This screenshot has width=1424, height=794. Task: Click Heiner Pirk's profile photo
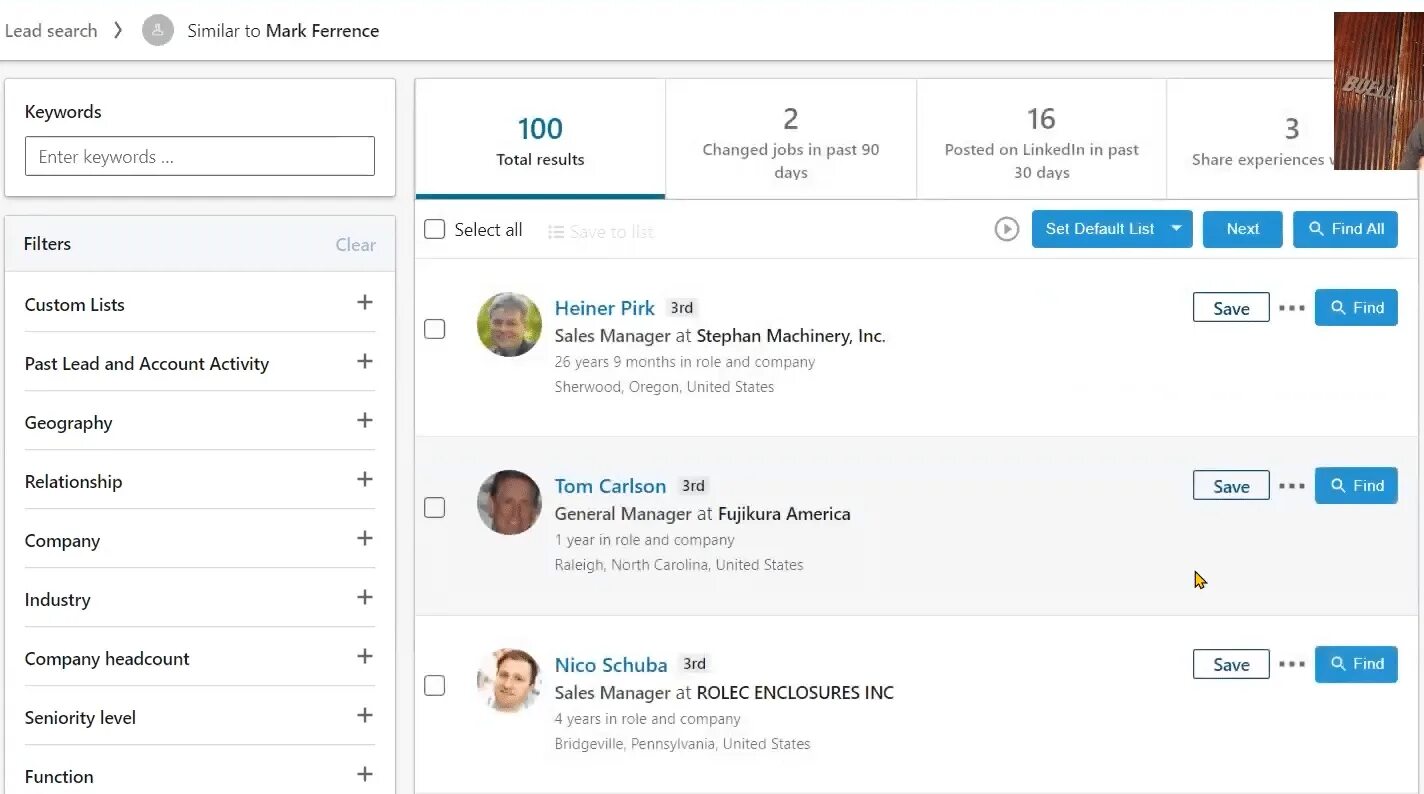(509, 325)
